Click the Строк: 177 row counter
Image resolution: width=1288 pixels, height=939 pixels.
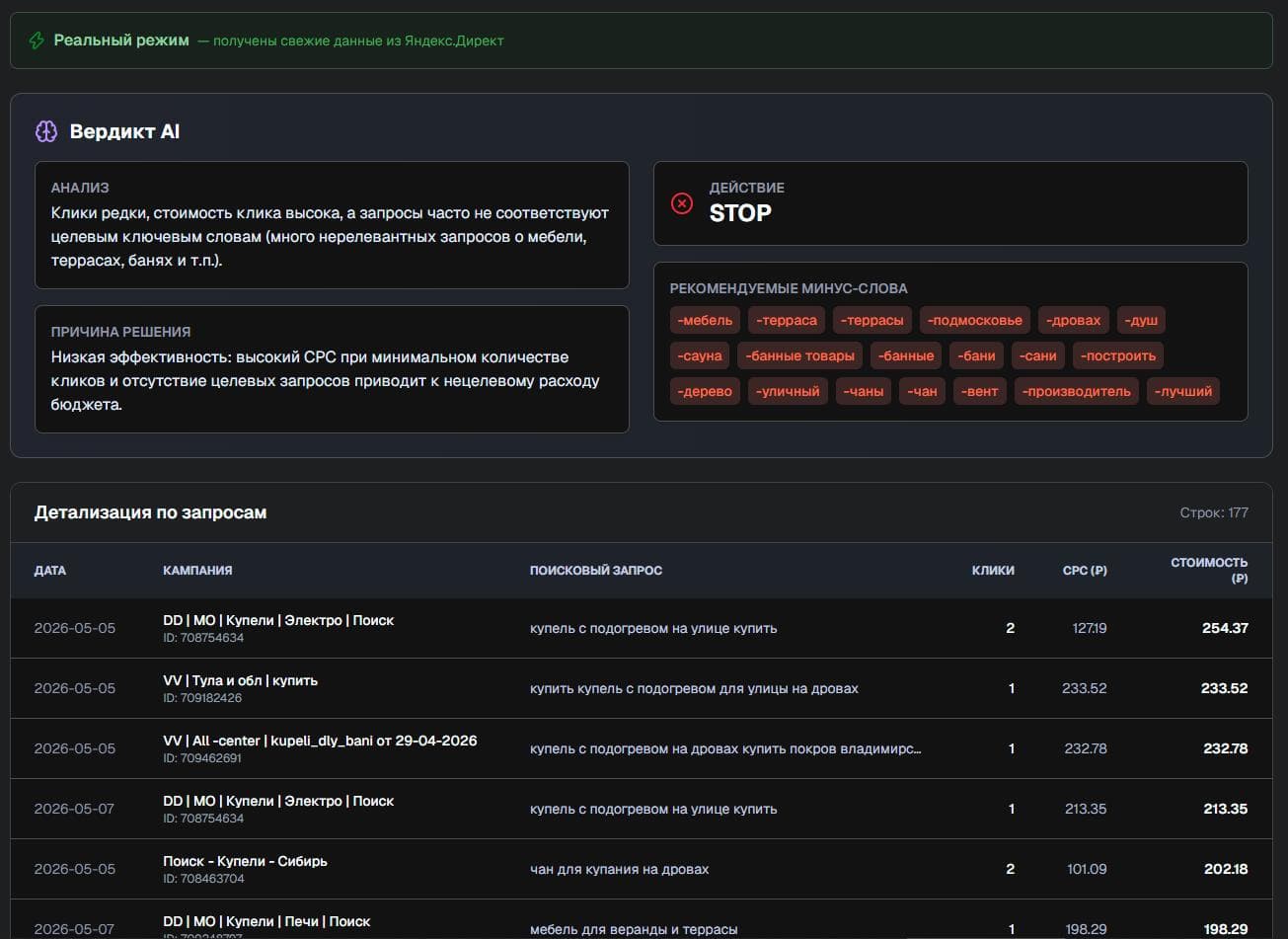click(x=1214, y=512)
